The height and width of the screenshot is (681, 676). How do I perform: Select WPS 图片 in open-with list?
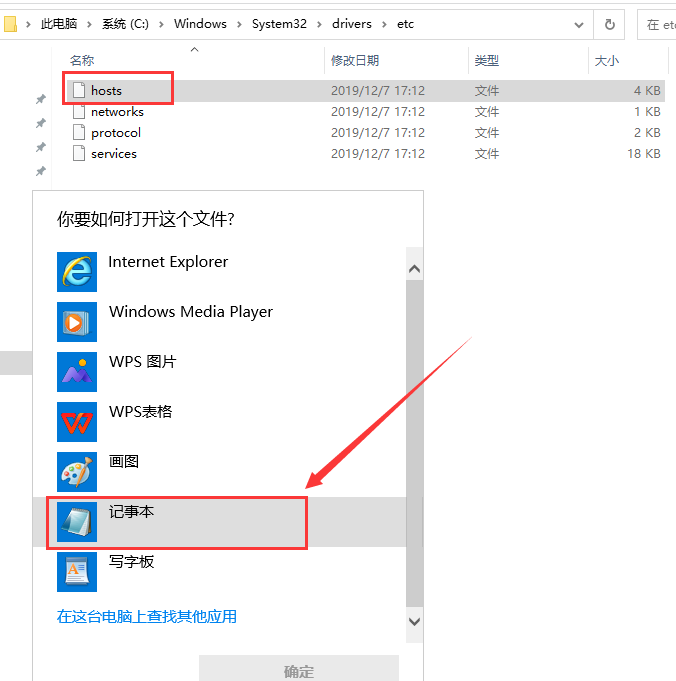point(219,372)
